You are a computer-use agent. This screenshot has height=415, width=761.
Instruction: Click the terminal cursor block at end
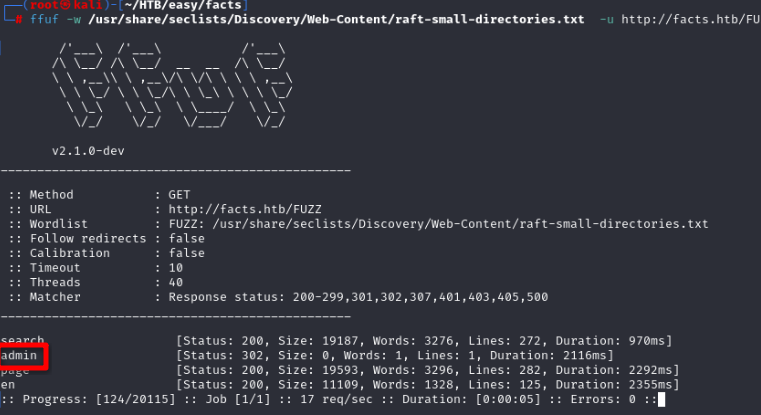662,399
